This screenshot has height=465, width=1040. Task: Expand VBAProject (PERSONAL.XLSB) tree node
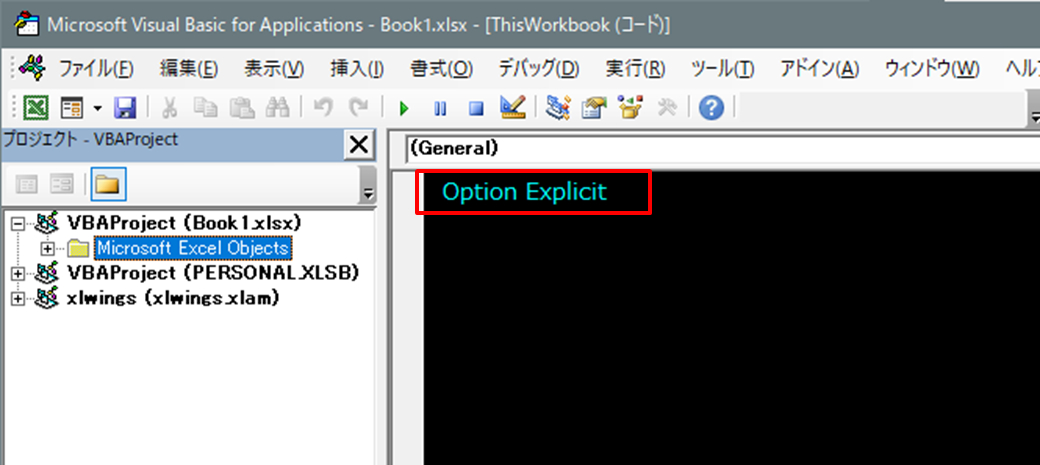point(18,273)
